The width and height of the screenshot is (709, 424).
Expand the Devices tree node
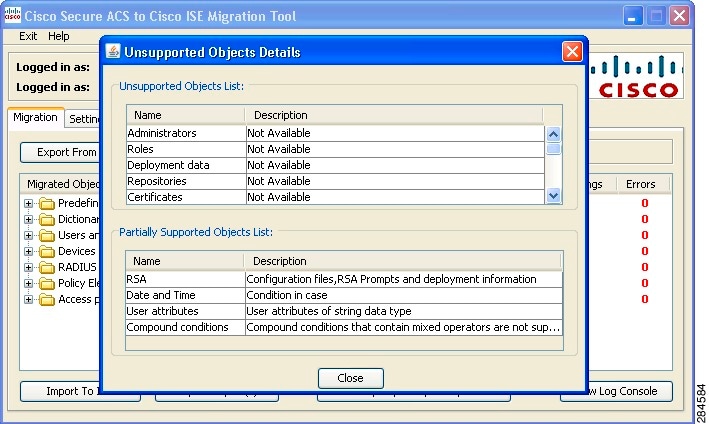pyautogui.click(x=28, y=251)
